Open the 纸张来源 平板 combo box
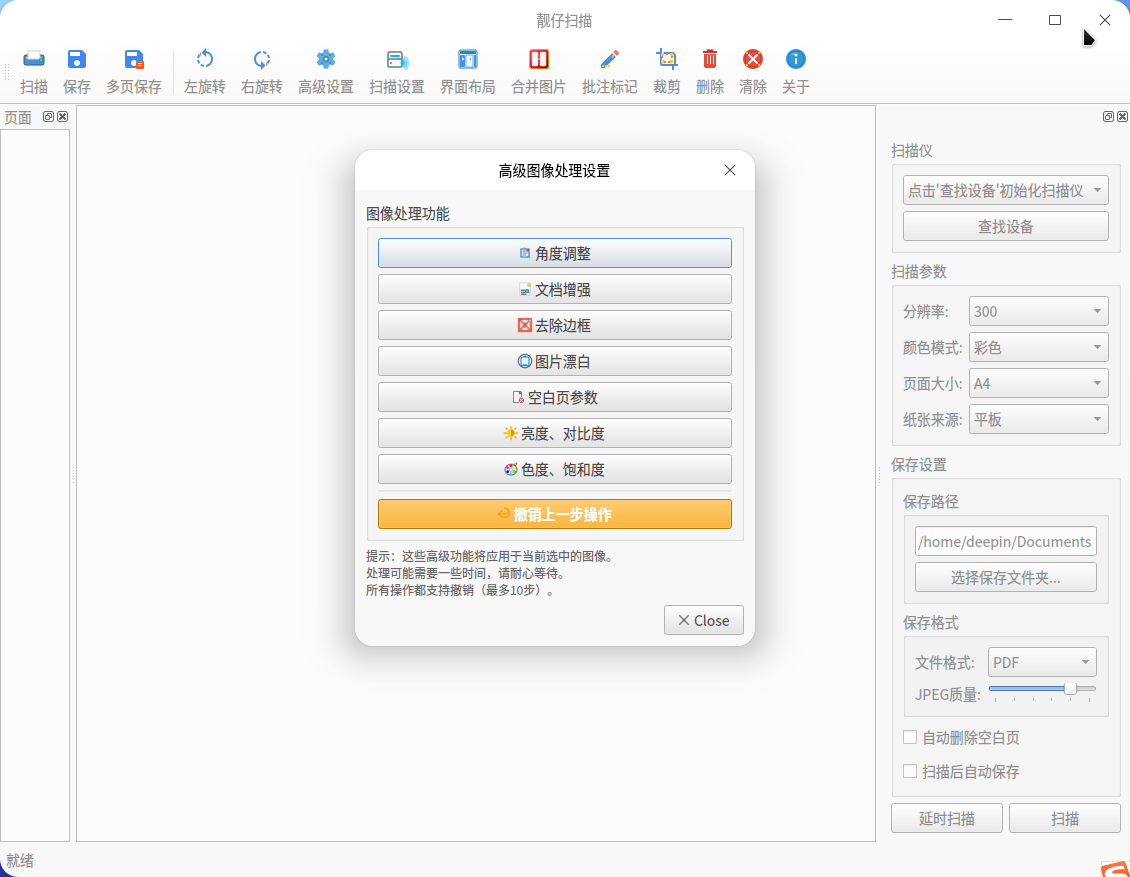The height and width of the screenshot is (877, 1130). [x=1038, y=419]
